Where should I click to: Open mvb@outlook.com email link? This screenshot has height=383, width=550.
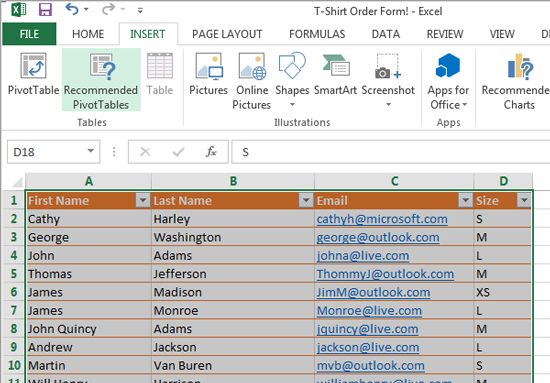tap(370, 365)
